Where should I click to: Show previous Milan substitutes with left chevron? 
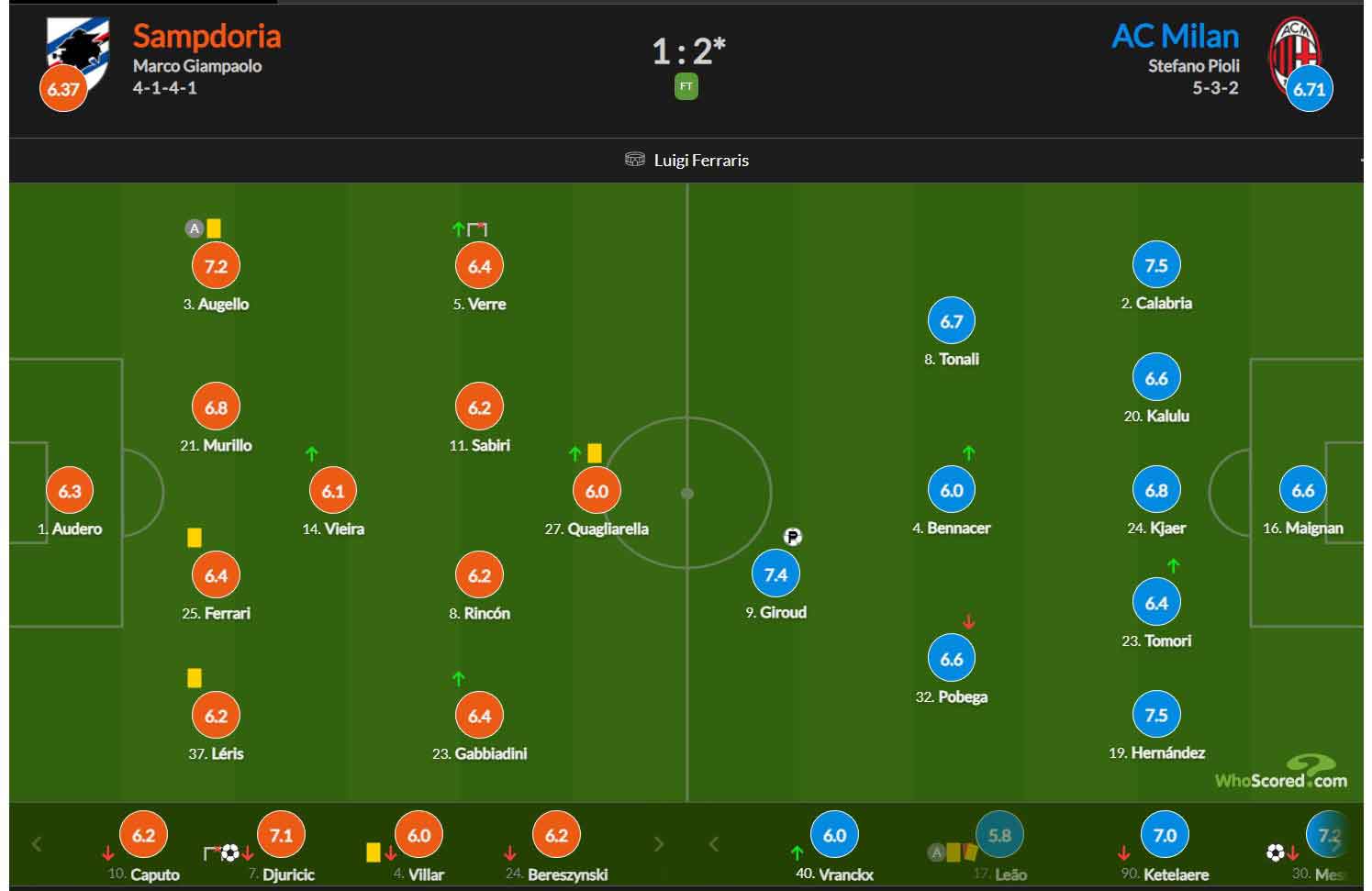714,843
